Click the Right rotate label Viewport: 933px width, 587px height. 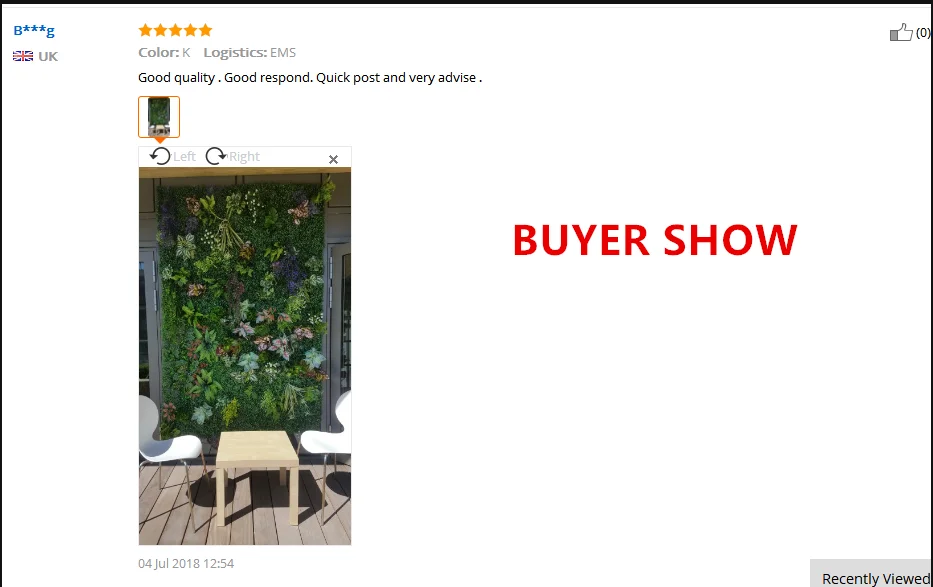pyautogui.click(x=245, y=156)
